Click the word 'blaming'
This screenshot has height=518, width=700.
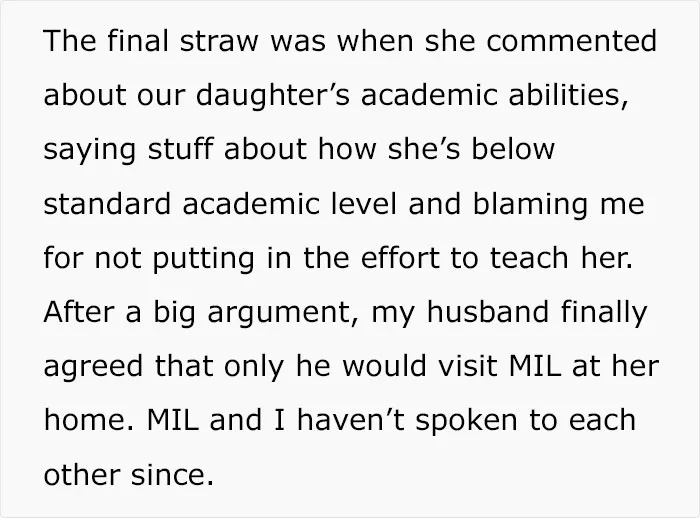tap(530, 205)
